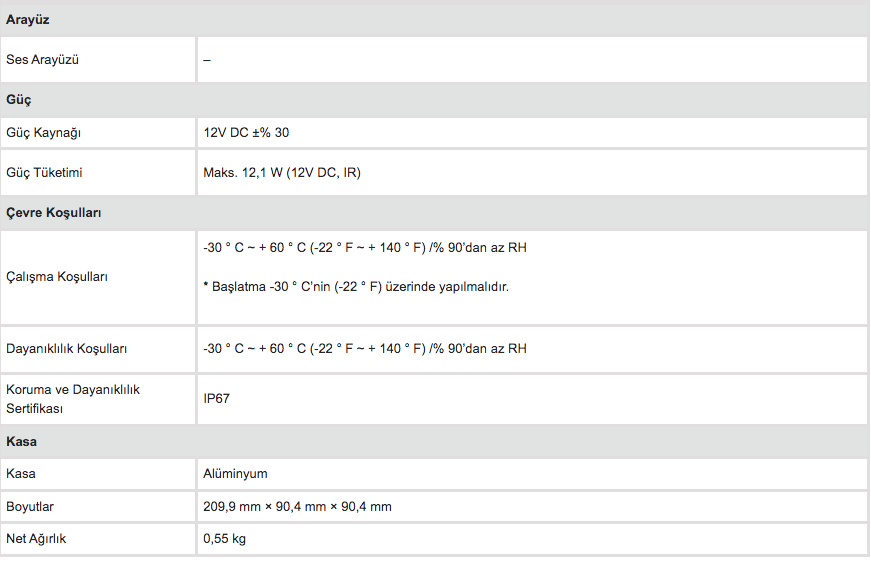Select the Çalışma Koşulları label

(x=56, y=277)
